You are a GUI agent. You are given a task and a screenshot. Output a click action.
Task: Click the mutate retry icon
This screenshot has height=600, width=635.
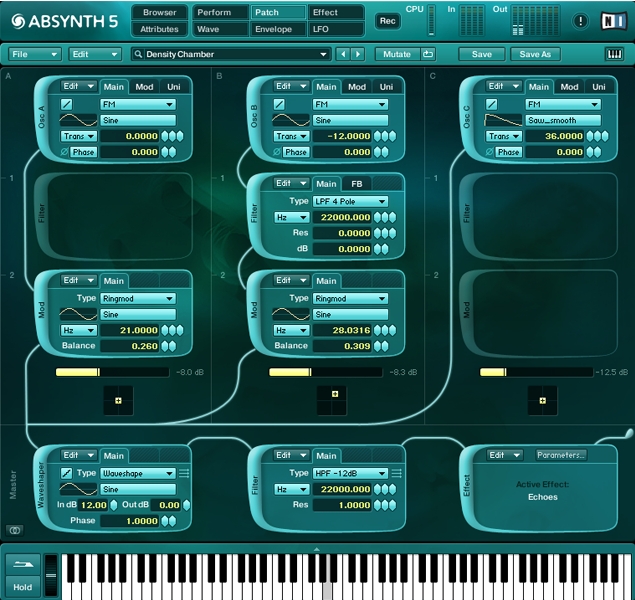428,54
